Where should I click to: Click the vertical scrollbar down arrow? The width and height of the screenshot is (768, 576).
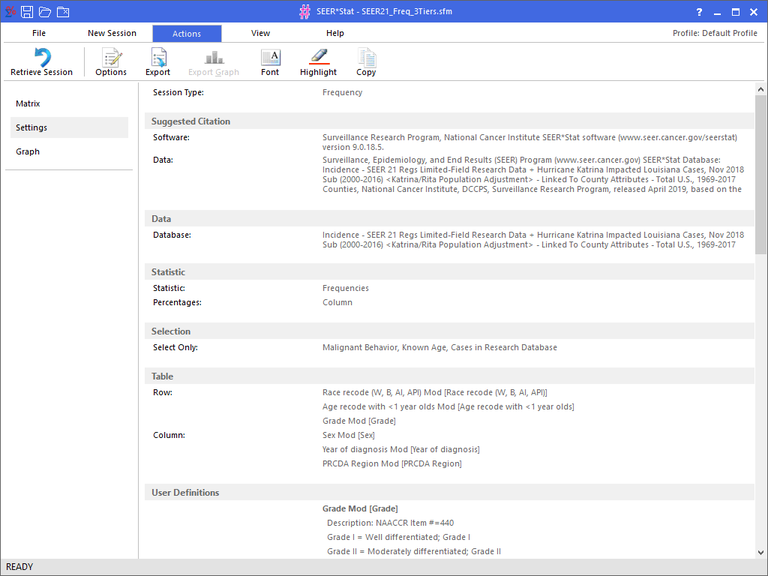[761, 552]
